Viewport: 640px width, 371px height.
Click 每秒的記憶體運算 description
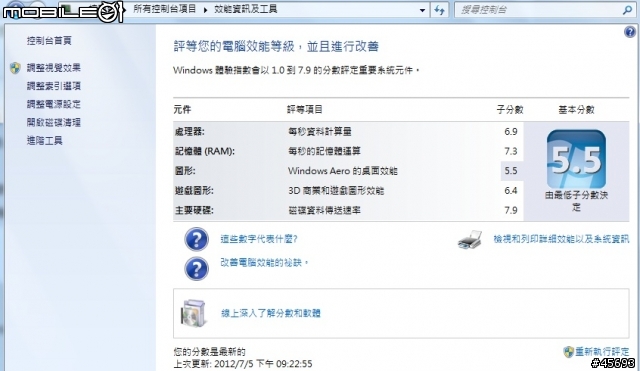point(324,151)
